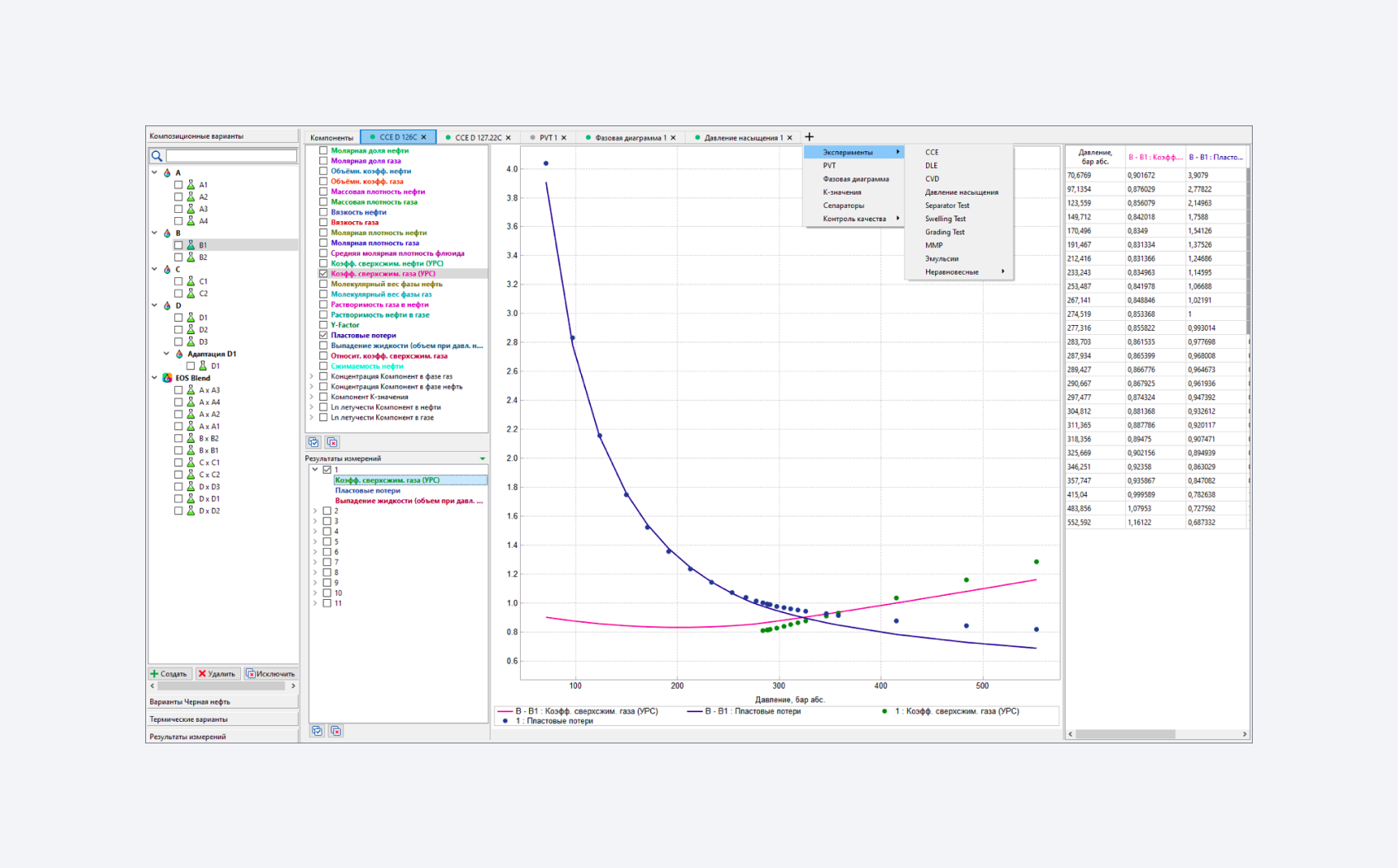This screenshot has height=868, width=1398.
Task: Click the flask icon beside C1
Action: [x=191, y=281]
